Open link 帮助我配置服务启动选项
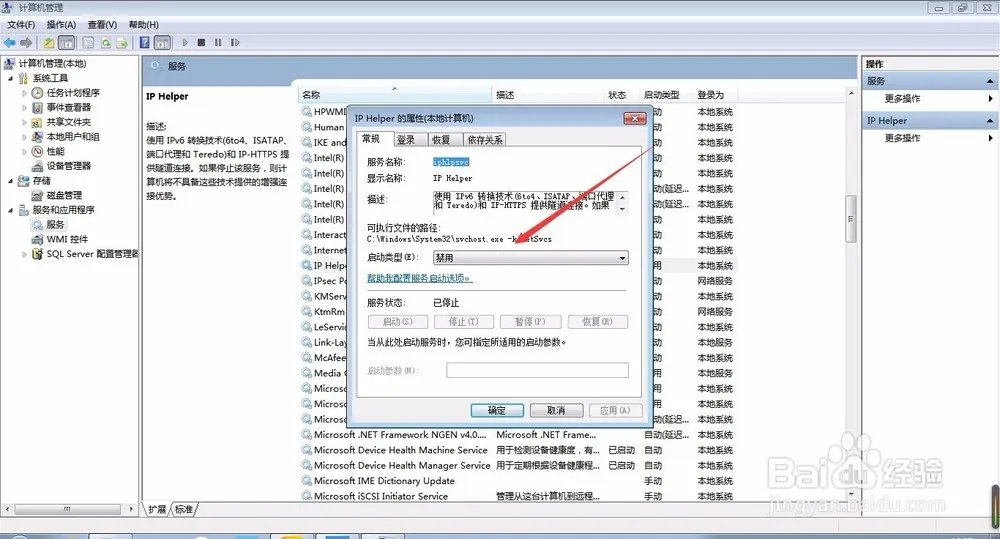1000x539 pixels. (x=420, y=278)
